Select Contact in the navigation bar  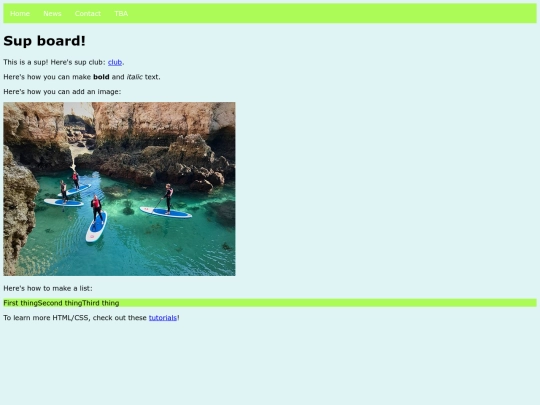point(88,13)
